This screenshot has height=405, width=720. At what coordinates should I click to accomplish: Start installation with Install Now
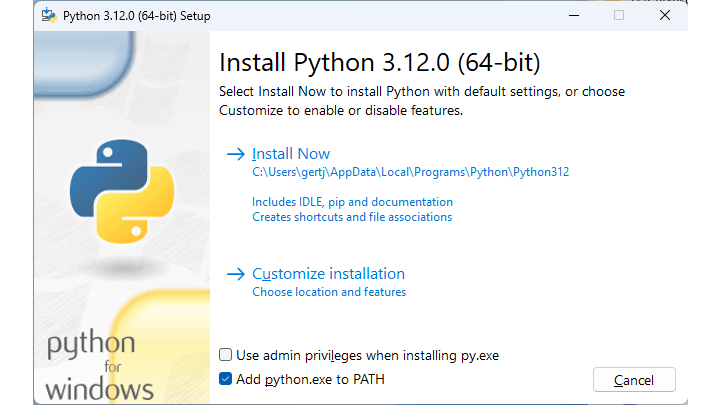(x=291, y=154)
